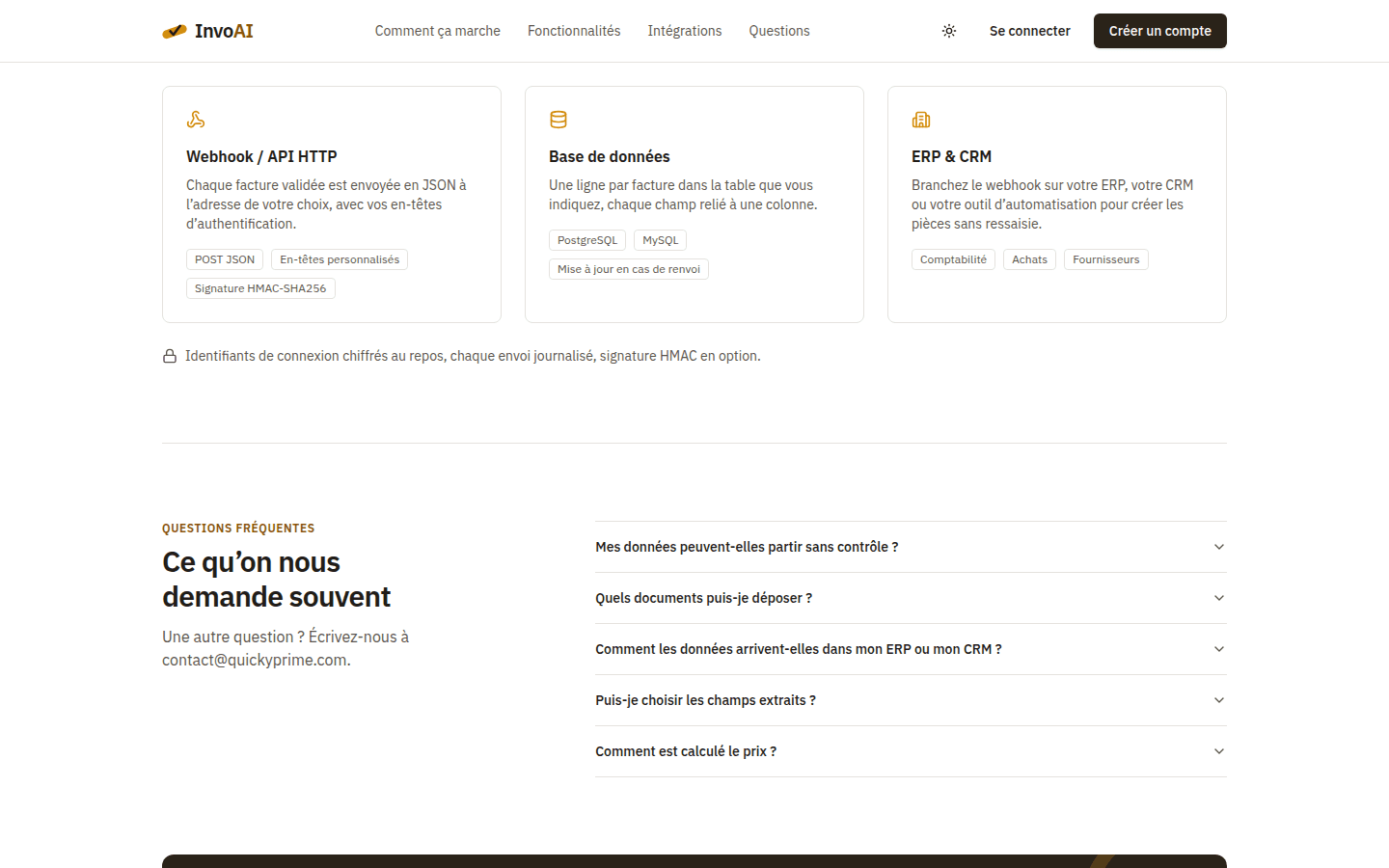Expand Comment est calculé le prix ?

(x=911, y=751)
